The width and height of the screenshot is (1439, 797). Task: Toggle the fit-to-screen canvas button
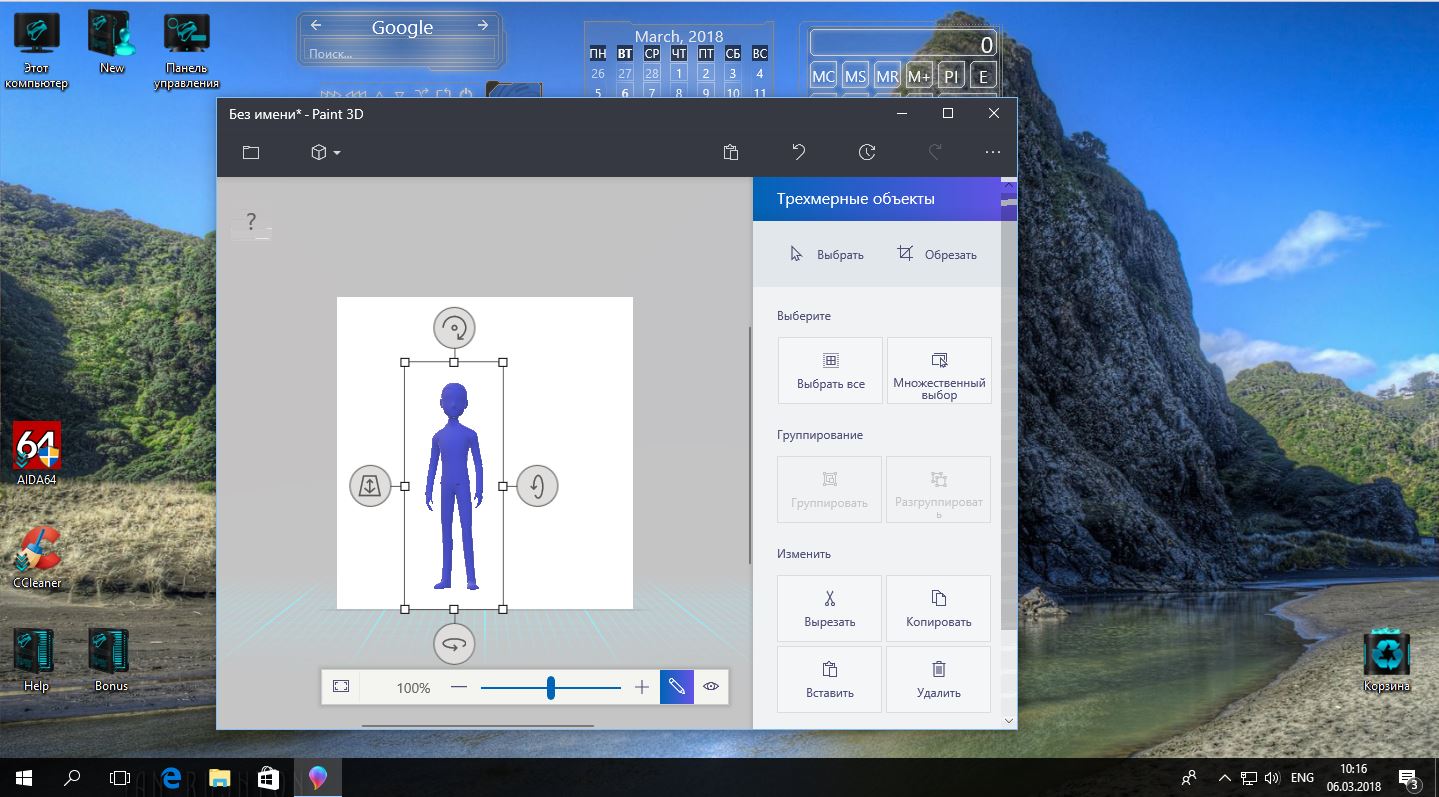point(341,686)
